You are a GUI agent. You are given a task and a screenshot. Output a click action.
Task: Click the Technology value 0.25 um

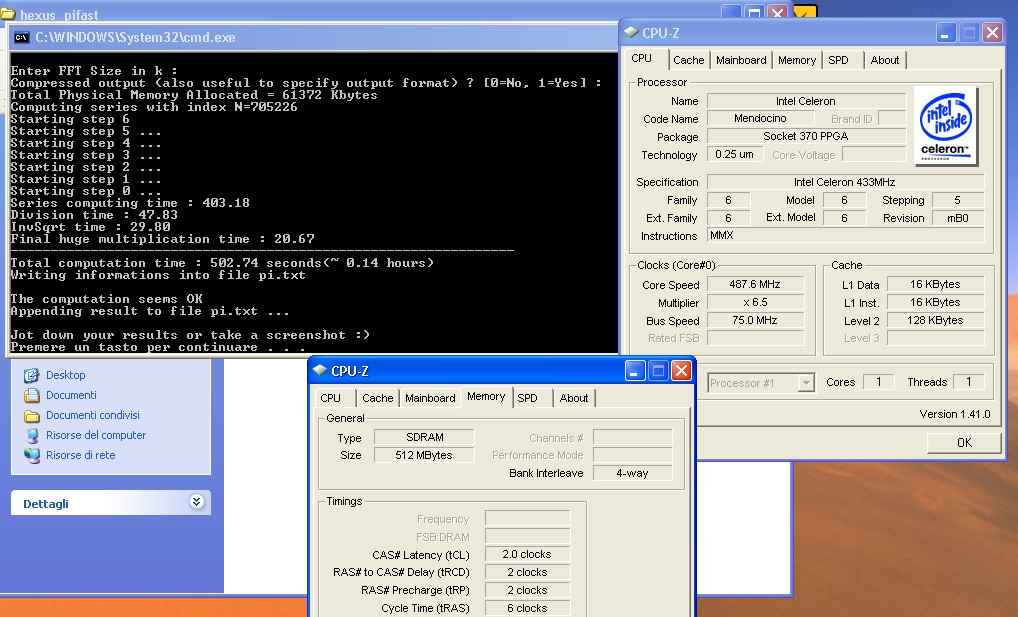(734, 155)
